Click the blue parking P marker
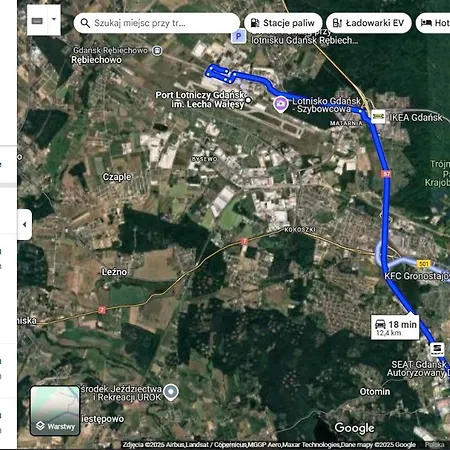 coord(239,36)
